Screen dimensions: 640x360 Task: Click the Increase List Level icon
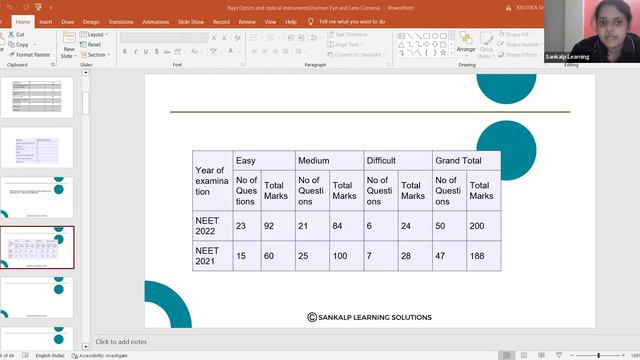(301, 38)
